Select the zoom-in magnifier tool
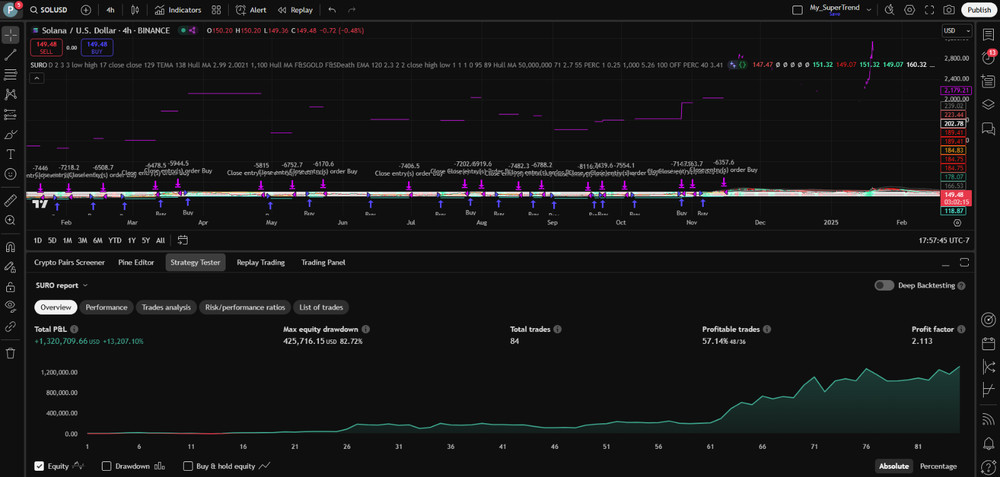 [x=10, y=220]
